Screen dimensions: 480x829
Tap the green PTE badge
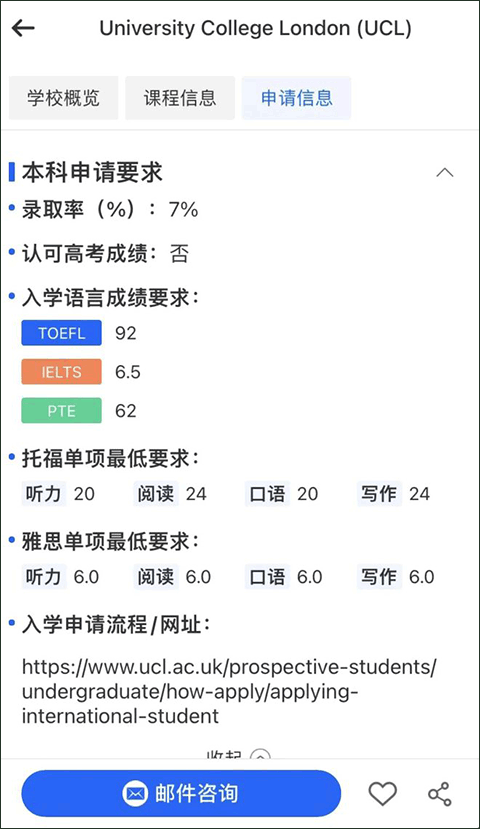pyautogui.click(x=61, y=411)
